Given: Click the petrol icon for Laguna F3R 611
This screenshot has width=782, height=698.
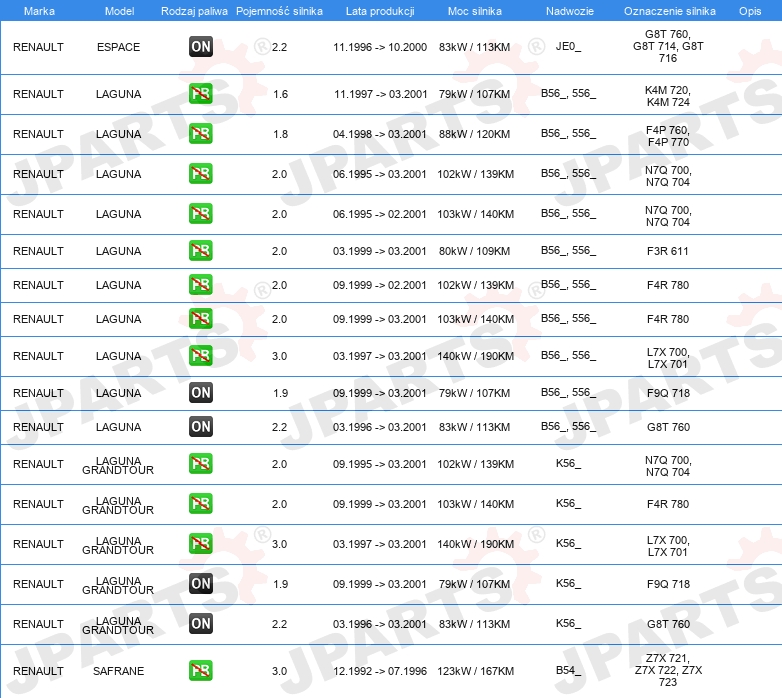Looking at the screenshot, I should coord(201,250).
